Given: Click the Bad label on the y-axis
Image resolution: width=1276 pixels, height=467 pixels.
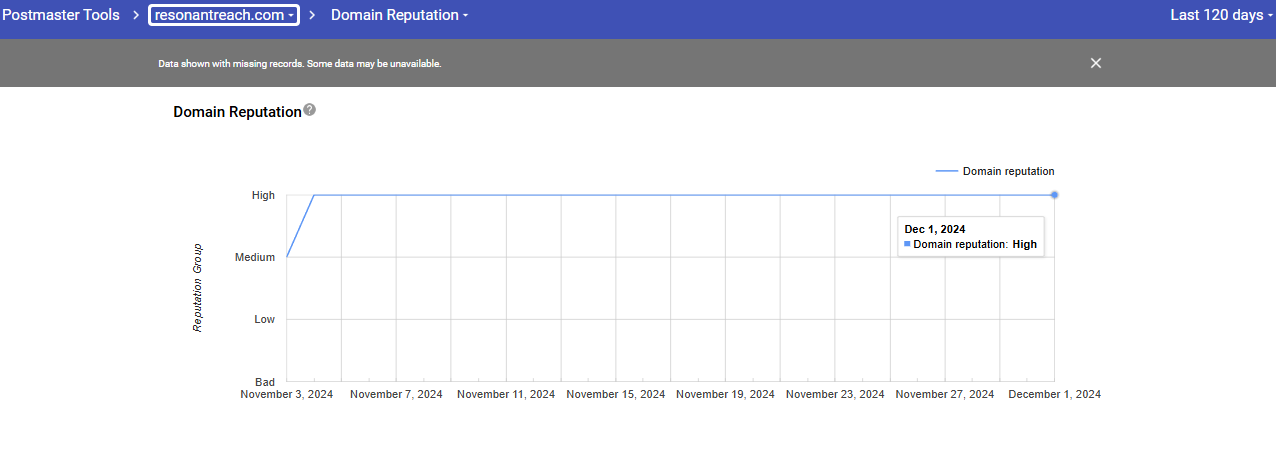Looking at the screenshot, I should pyautogui.click(x=265, y=382).
